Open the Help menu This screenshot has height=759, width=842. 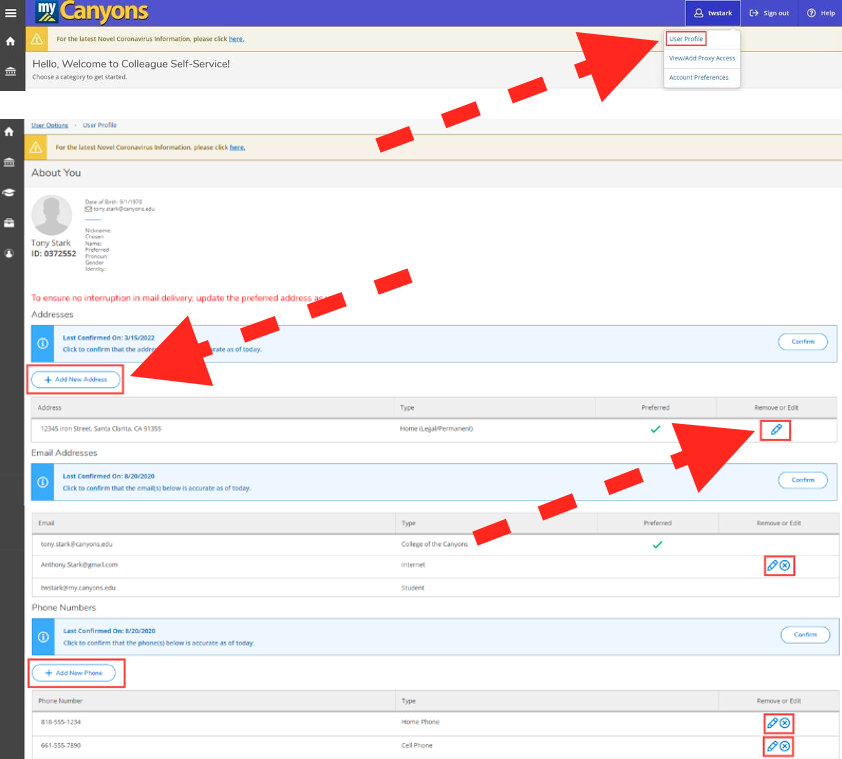[821, 13]
